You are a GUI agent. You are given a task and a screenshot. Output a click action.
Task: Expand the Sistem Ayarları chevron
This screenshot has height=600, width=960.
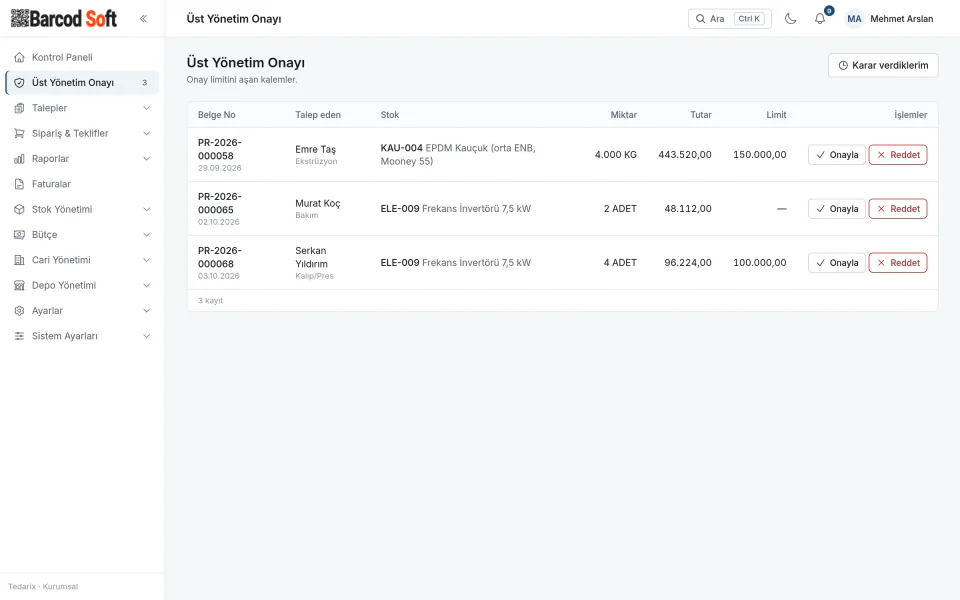(146, 336)
